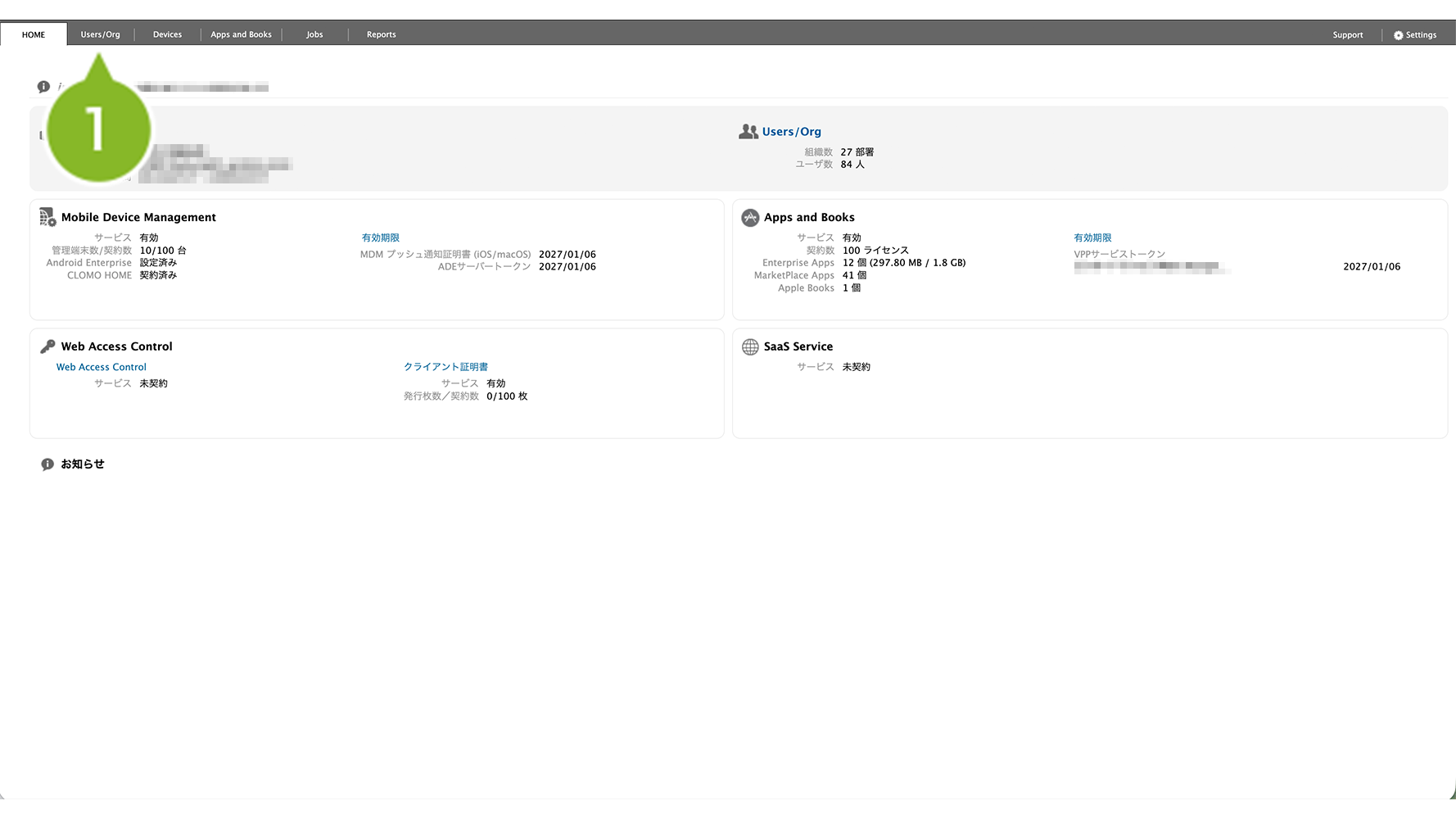Click 有効期限 link in Mobile Device Management
The width and height of the screenshot is (1456, 819).
coord(380,238)
